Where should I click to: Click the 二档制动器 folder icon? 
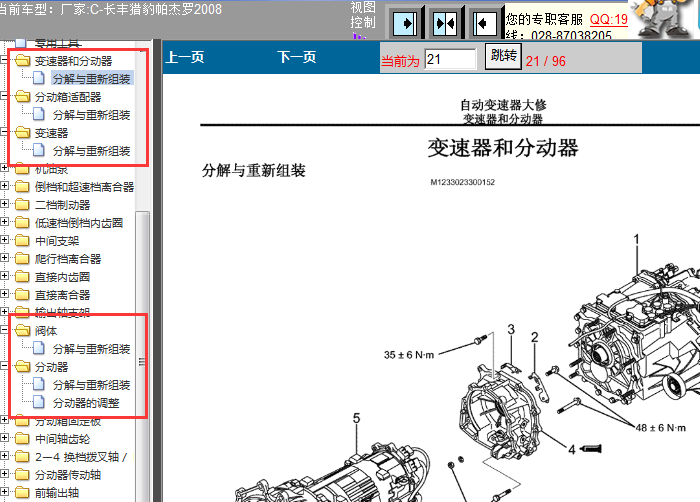click(22, 204)
